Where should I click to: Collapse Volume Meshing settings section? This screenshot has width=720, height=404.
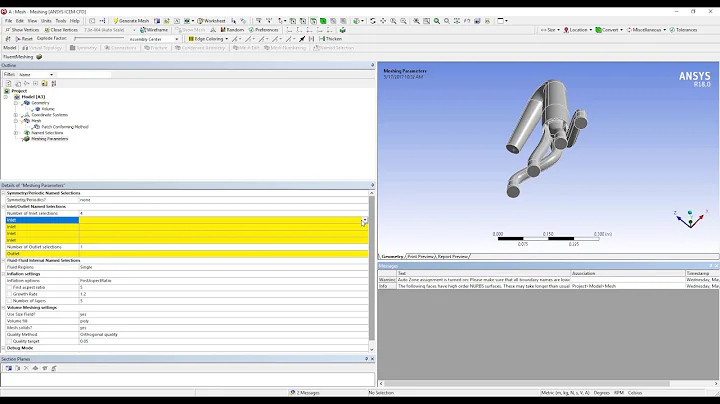[3, 308]
